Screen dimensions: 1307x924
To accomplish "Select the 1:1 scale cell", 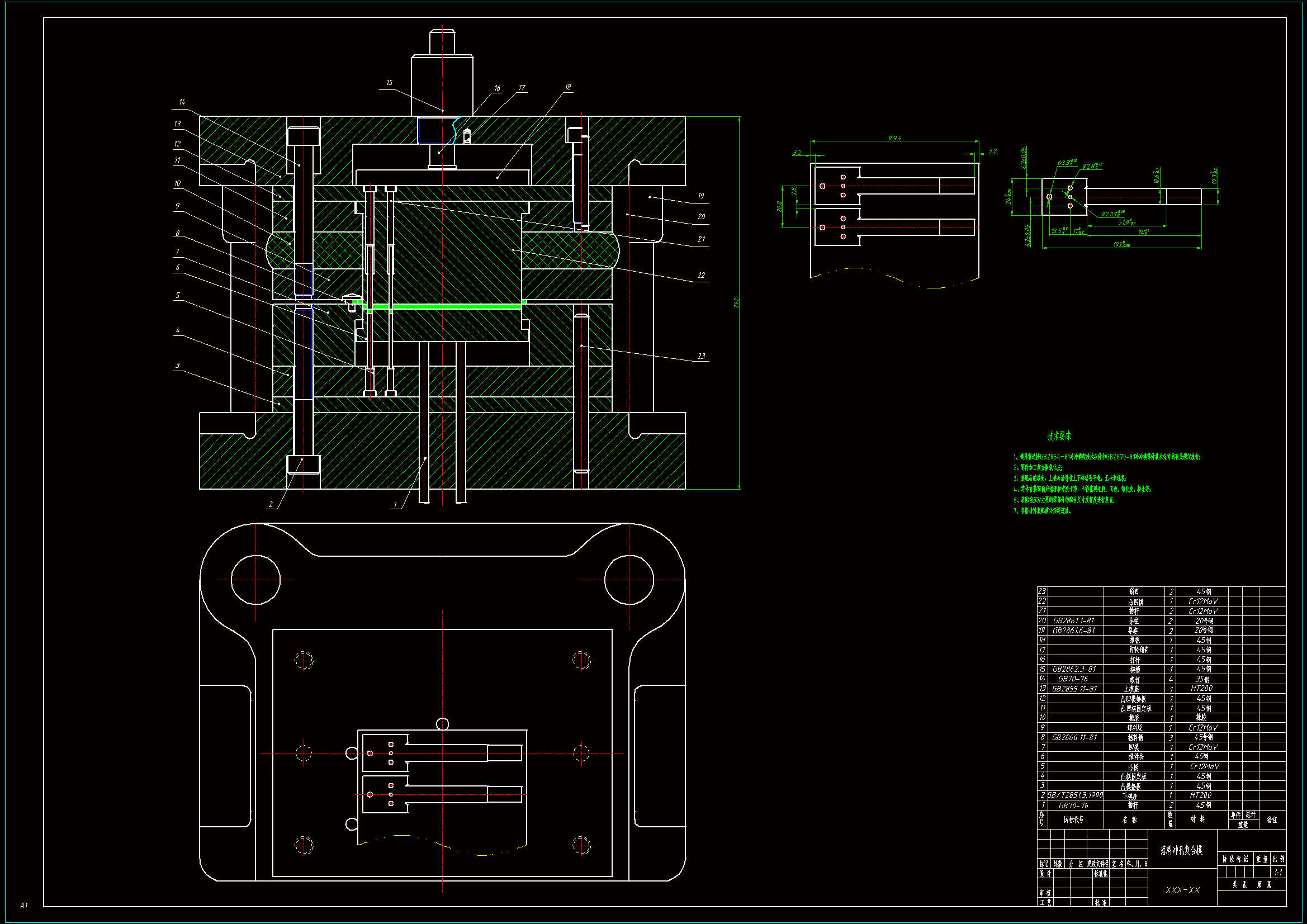I will [1278, 872].
